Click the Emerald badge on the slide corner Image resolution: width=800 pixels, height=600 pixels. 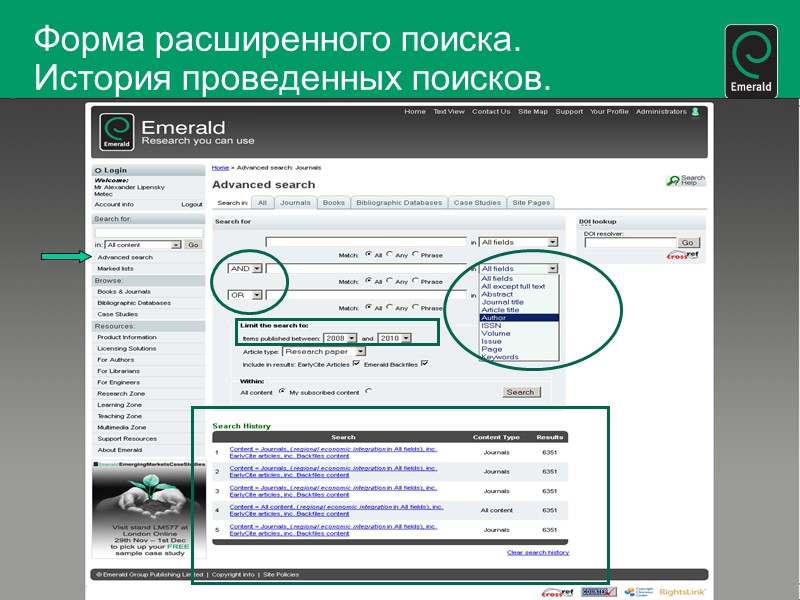(752, 58)
